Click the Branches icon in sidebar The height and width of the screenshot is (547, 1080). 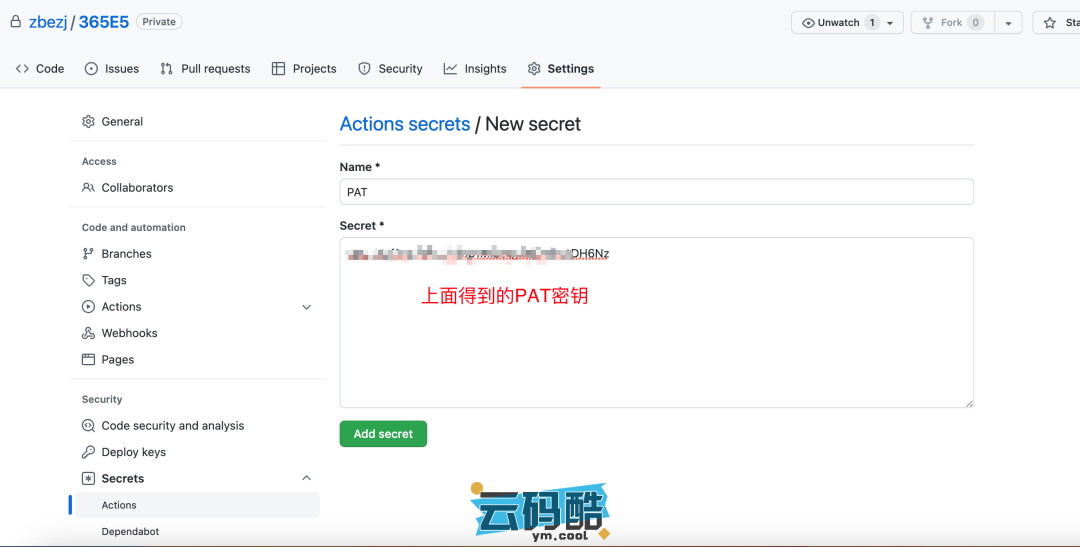89,254
